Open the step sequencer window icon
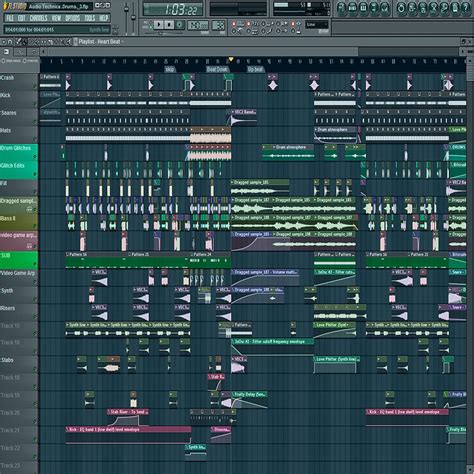 pyautogui.click(x=352, y=7)
